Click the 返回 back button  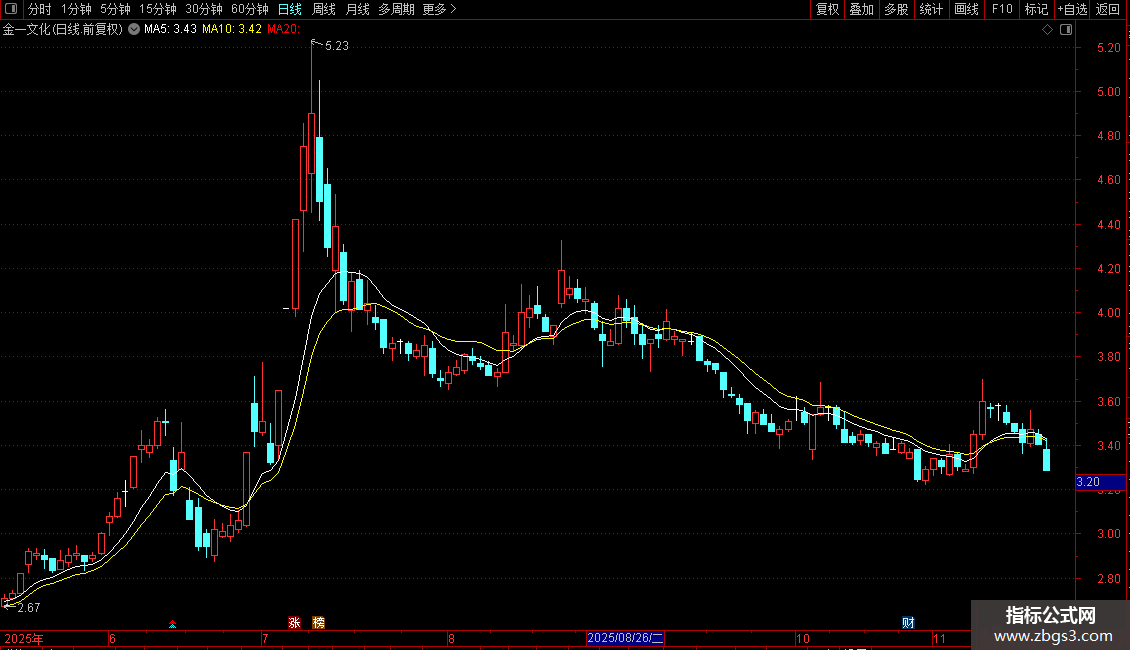1108,9
